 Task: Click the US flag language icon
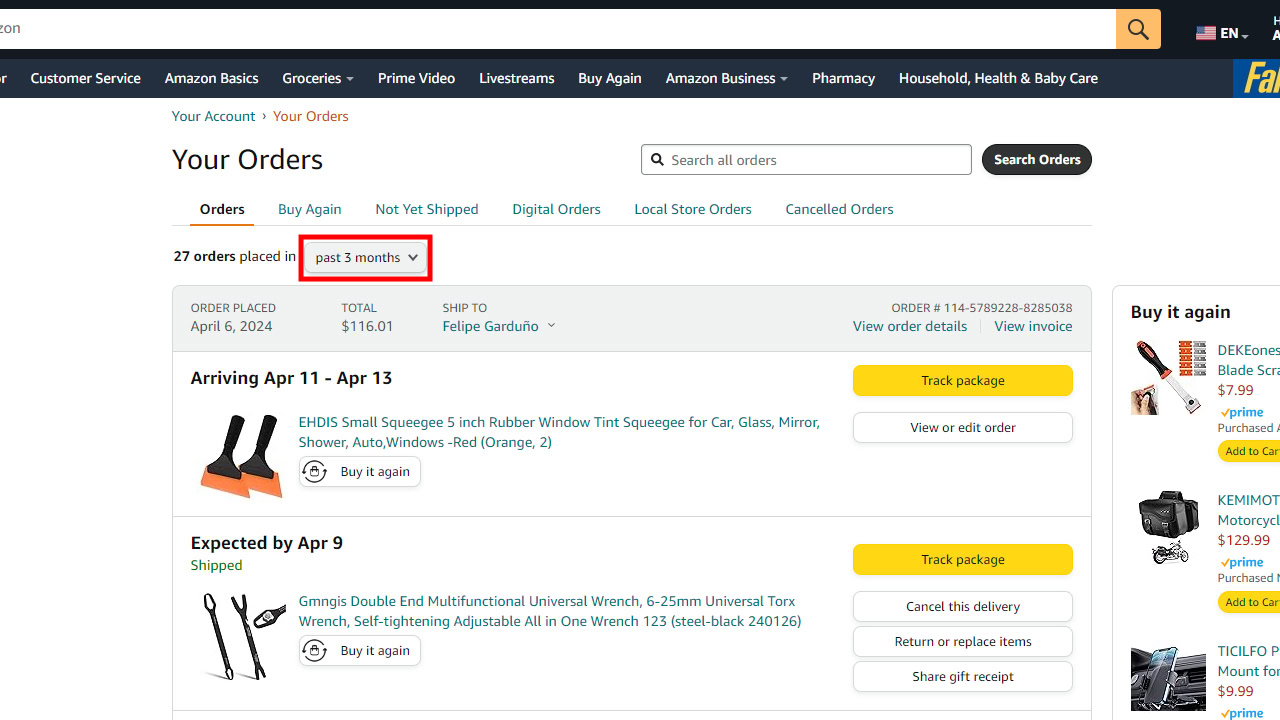click(1206, 33)
